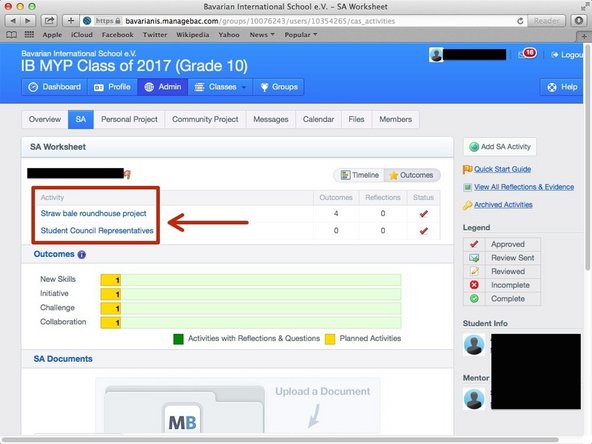Select the SA tab
The height and width of the screenshot is (444, 592).
tap(81, 119)
